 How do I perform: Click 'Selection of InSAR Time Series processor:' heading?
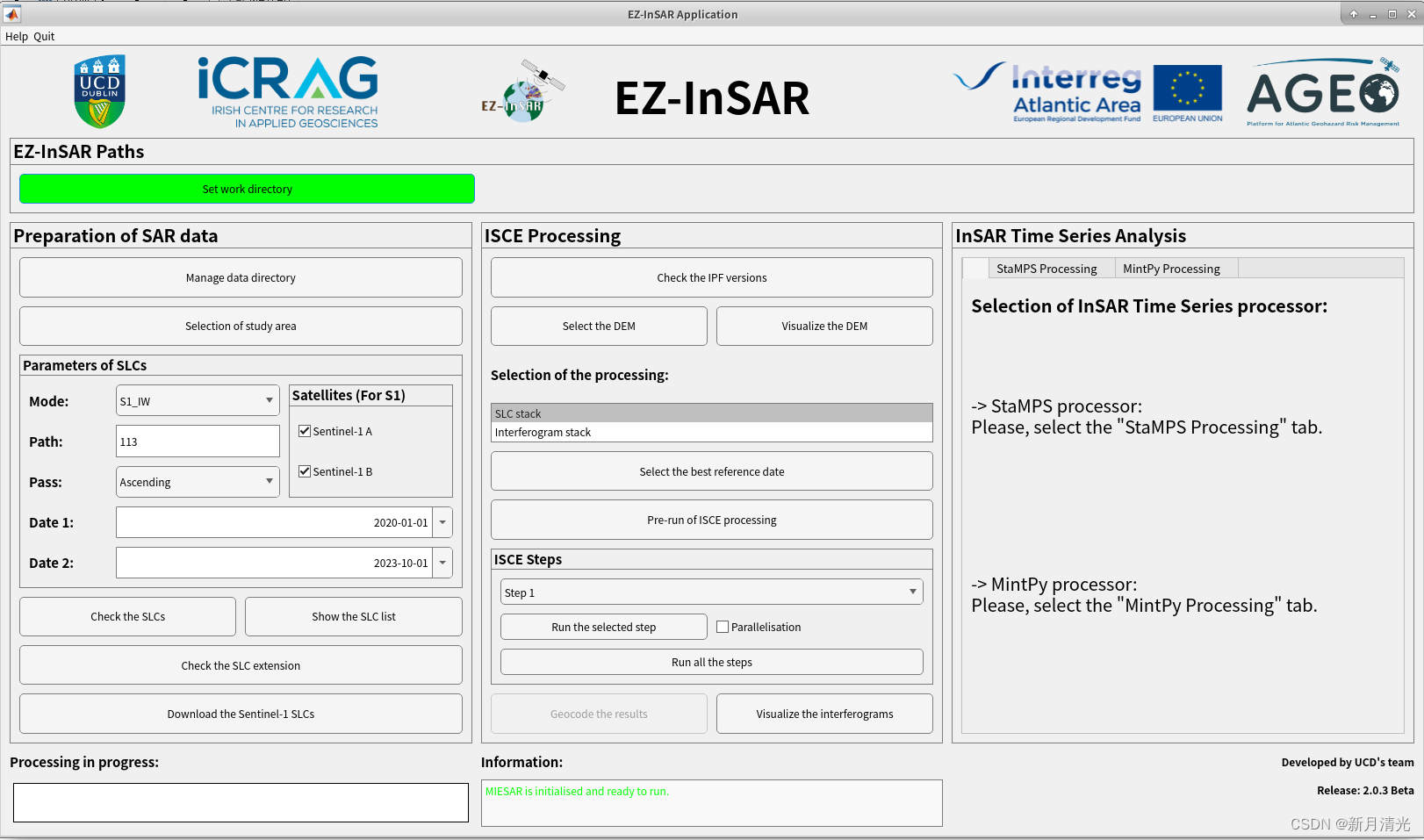[x=1149, y=306]
